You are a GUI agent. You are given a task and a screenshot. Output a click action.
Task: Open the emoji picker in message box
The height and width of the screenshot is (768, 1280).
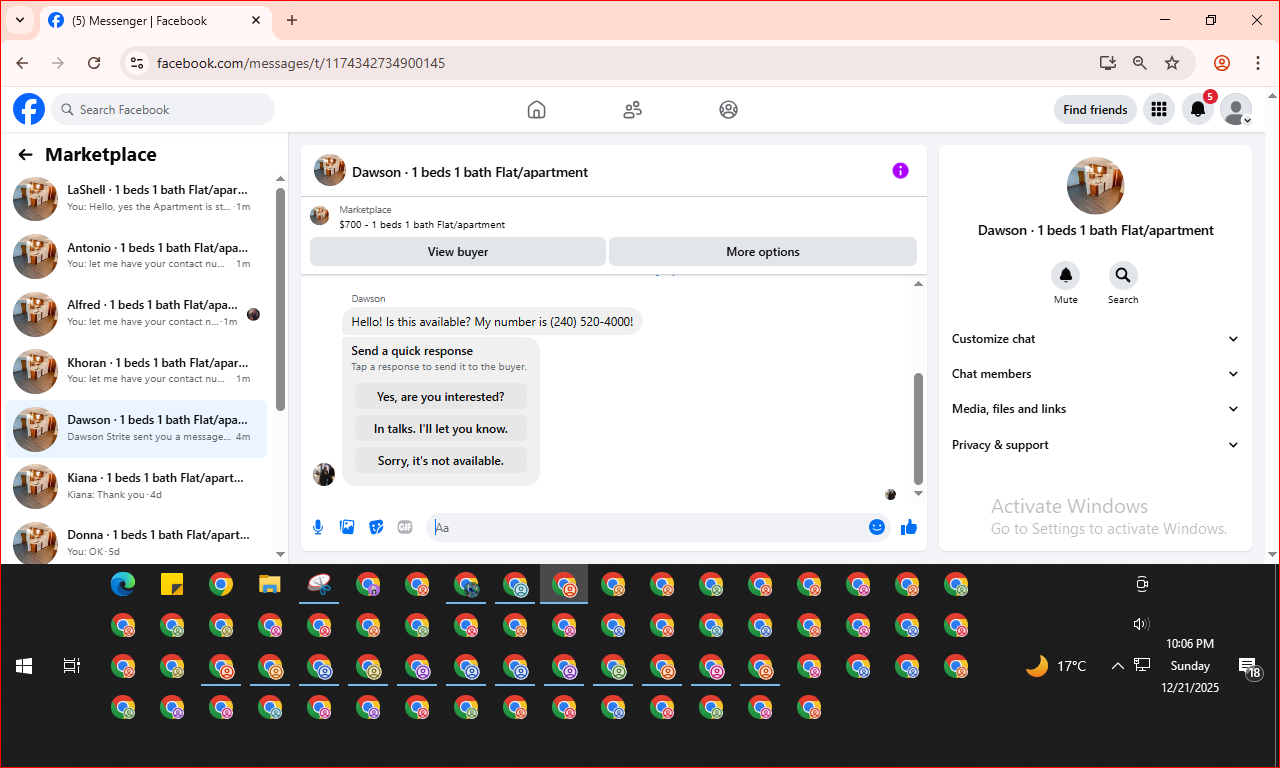point(877,527)
